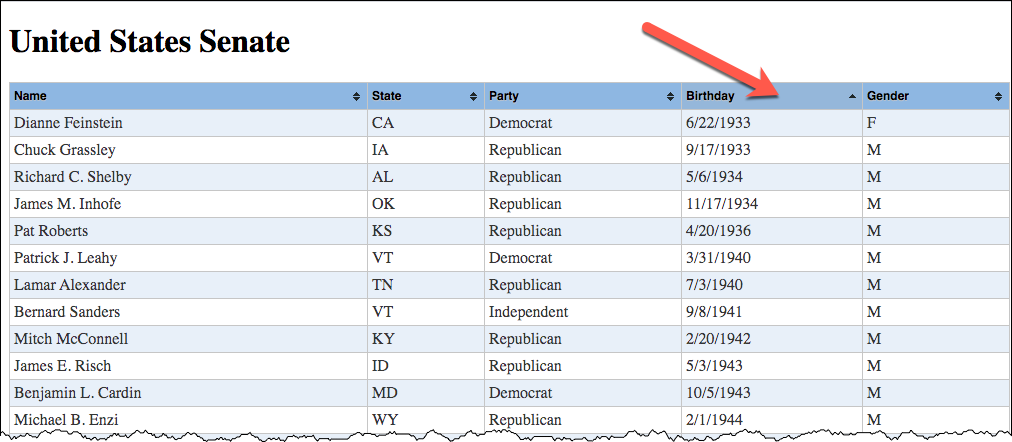Click the Party column sort arrows icon
This screenshot has height=442, width=1012.
click(671, 96)
